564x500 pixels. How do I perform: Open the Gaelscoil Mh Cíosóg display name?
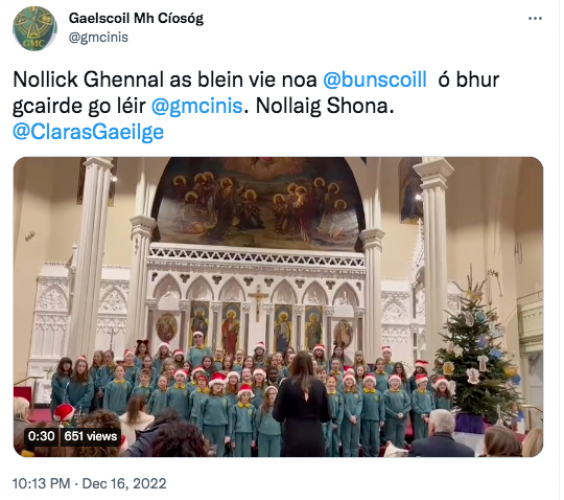coord(136,18)
